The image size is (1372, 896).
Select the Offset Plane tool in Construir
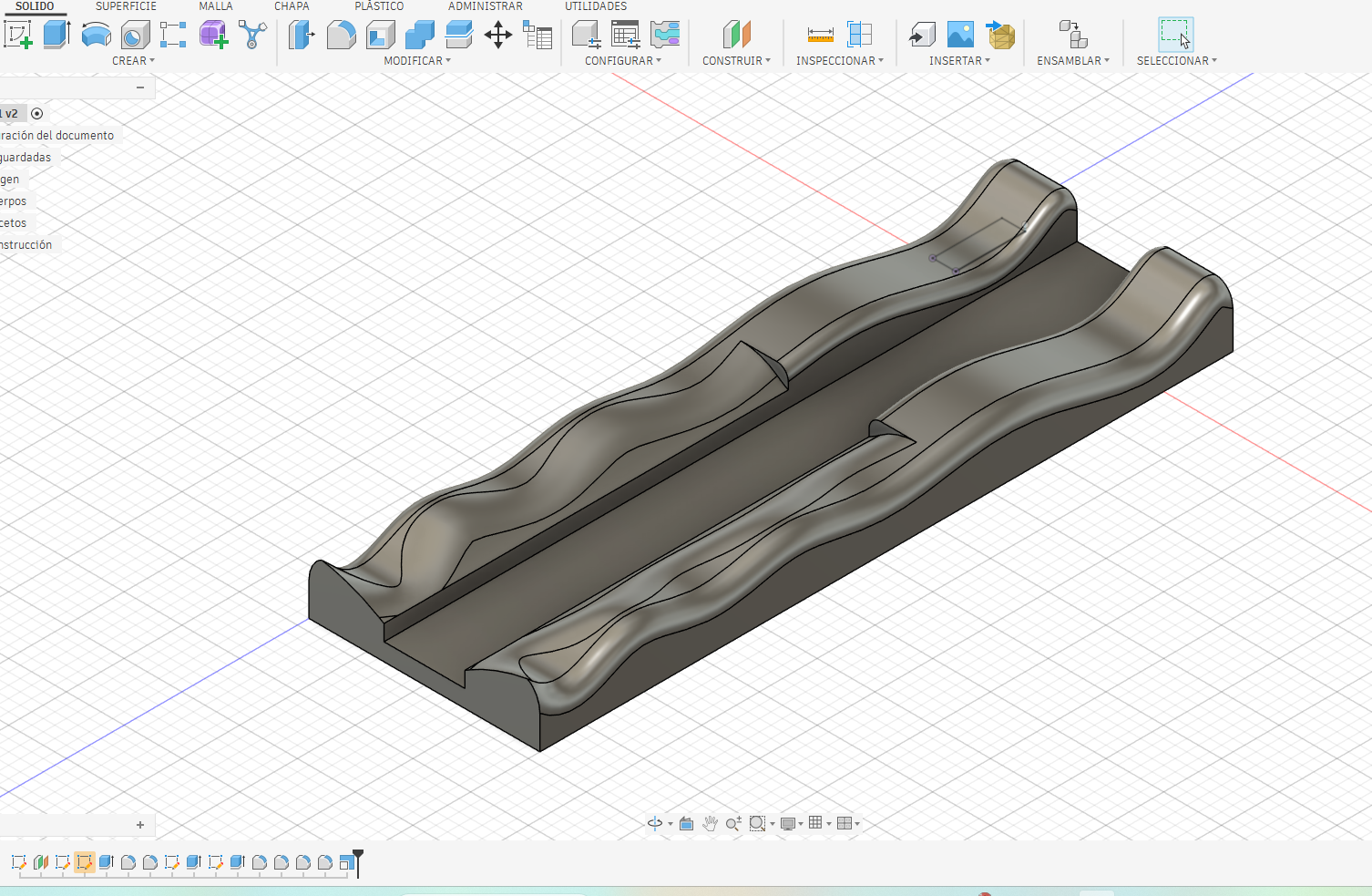click(736, 35)
